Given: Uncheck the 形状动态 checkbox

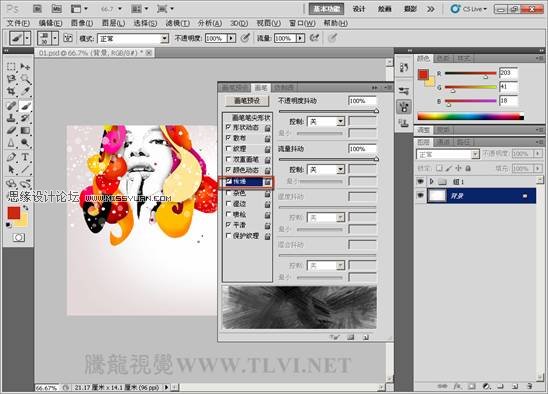Looking at the screenshot, I should coord(228,127).
